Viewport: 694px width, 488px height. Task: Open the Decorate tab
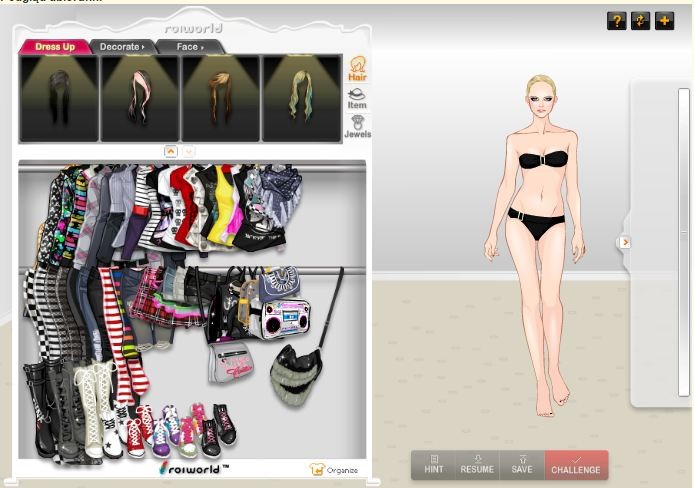121,47
